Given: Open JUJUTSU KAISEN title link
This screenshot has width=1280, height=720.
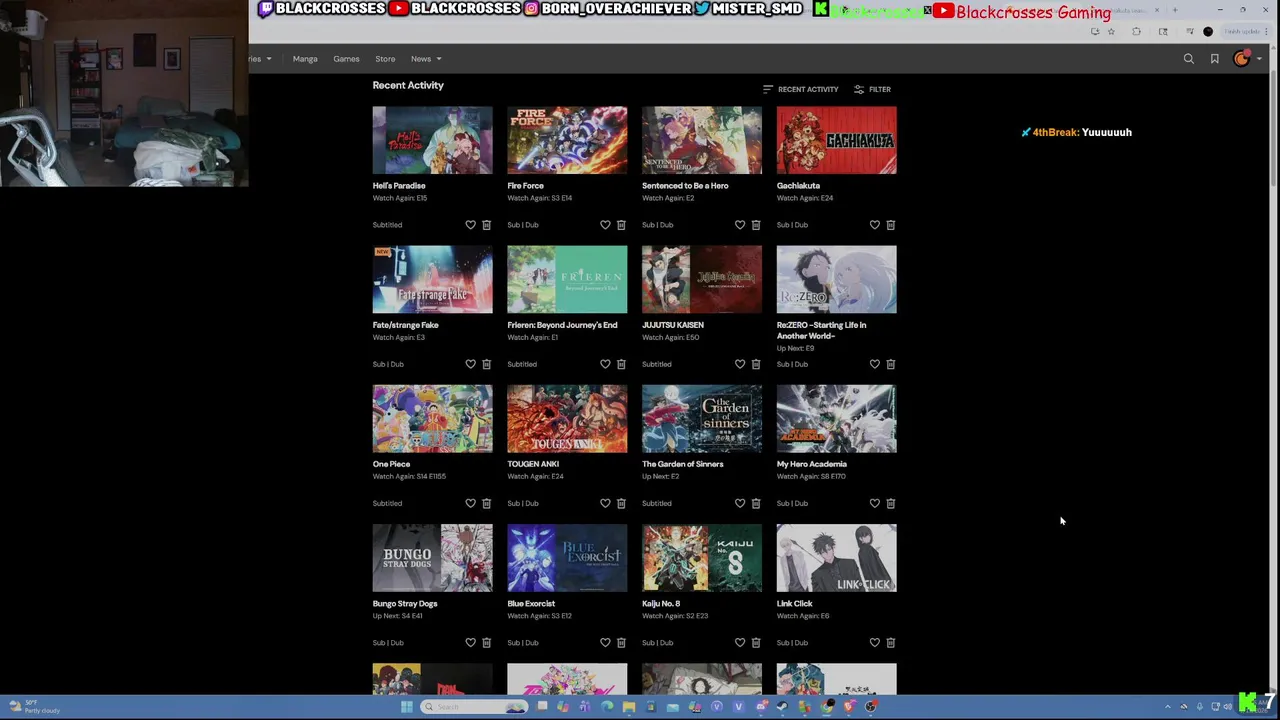Looking at the screenshot, I should coord(673,325).
